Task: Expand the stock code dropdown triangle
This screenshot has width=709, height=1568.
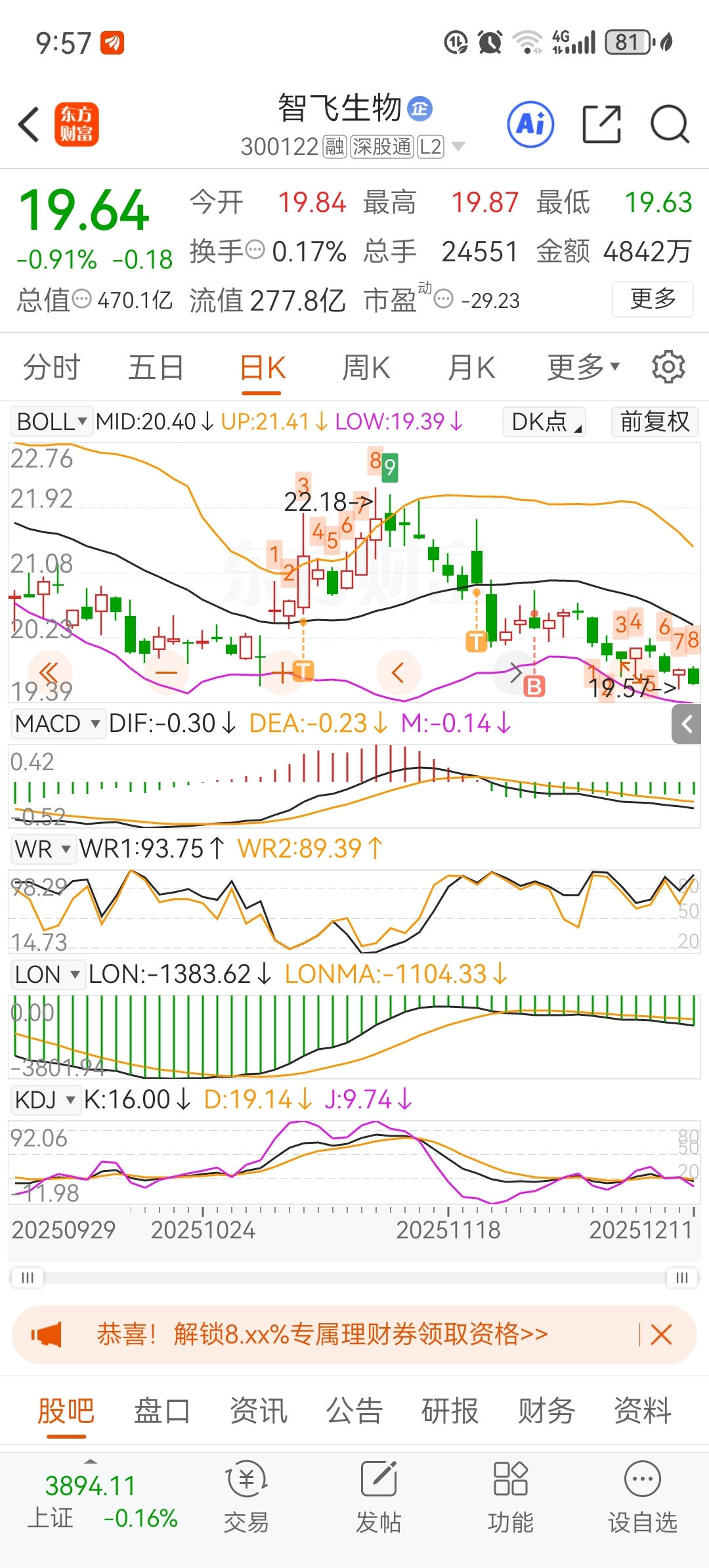Action: [458, 146]
